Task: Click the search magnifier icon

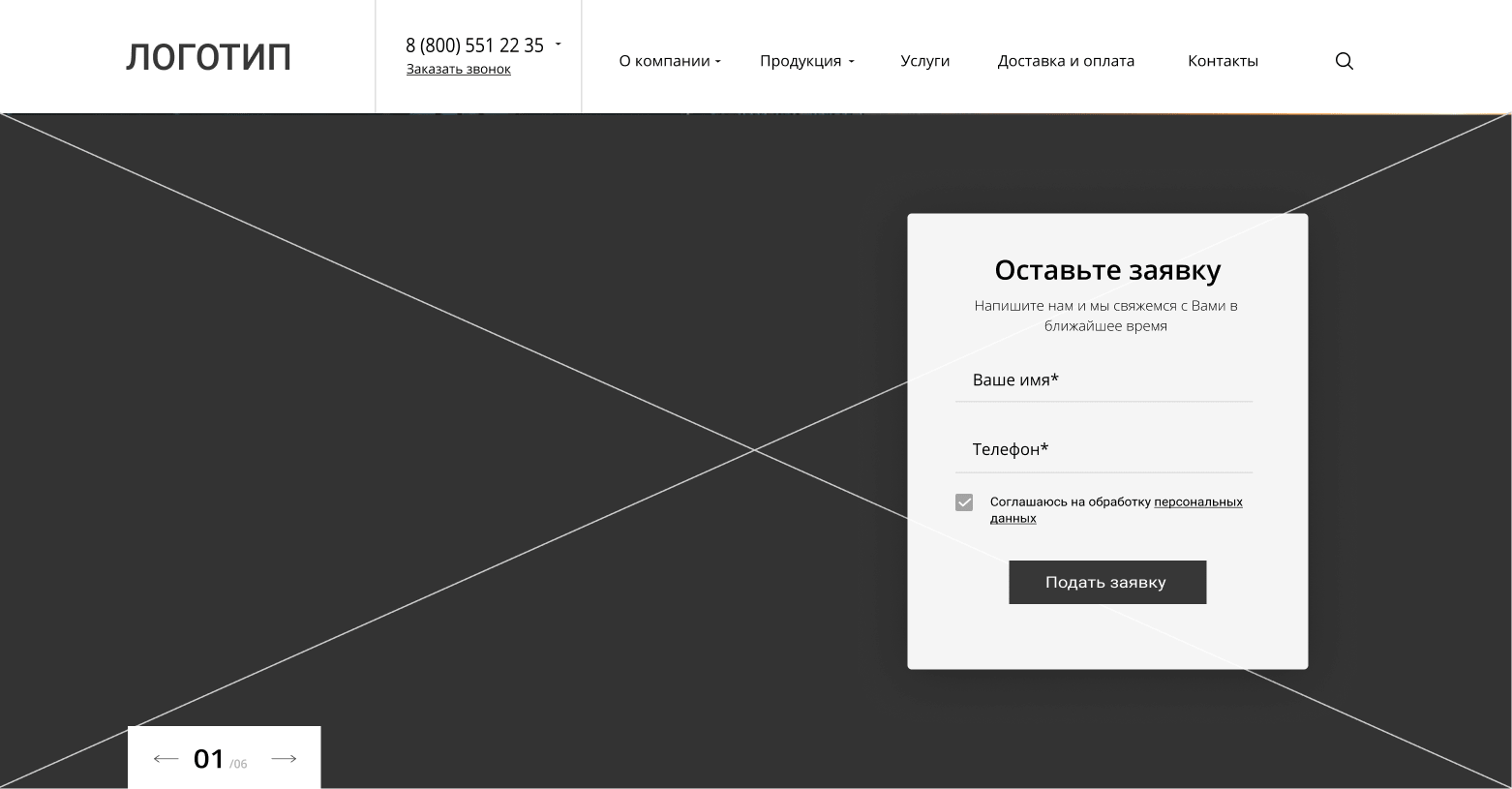Action: click(1344, 61)
